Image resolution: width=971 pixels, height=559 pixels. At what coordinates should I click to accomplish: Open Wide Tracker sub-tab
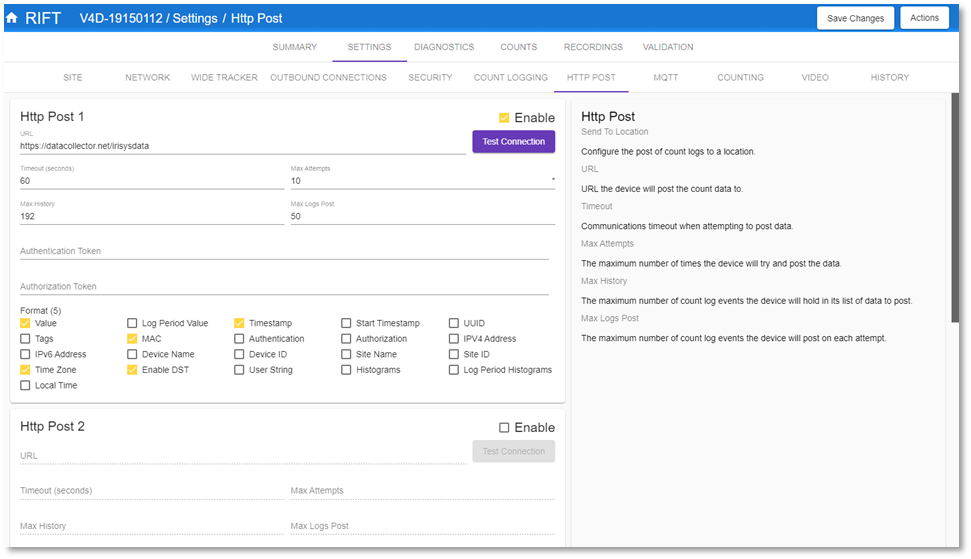pos(224,77)
